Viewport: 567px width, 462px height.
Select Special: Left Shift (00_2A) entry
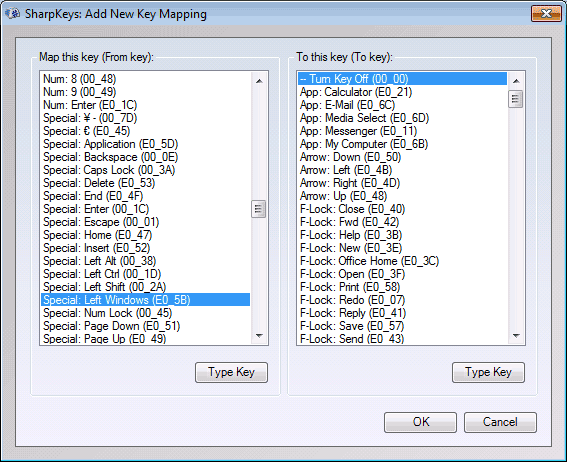coord(145,287)
